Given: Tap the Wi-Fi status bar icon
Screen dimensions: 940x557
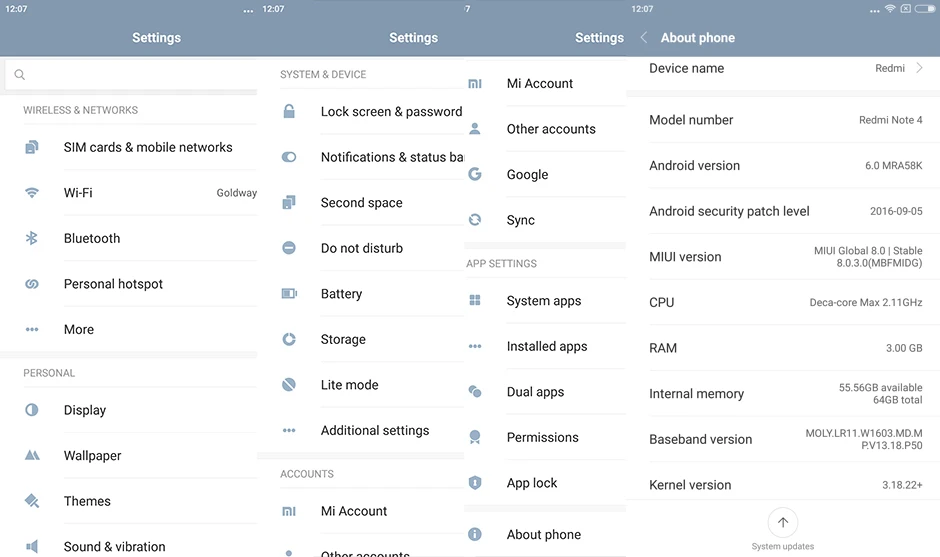Looking at the screenshot, I should (890, 9).
